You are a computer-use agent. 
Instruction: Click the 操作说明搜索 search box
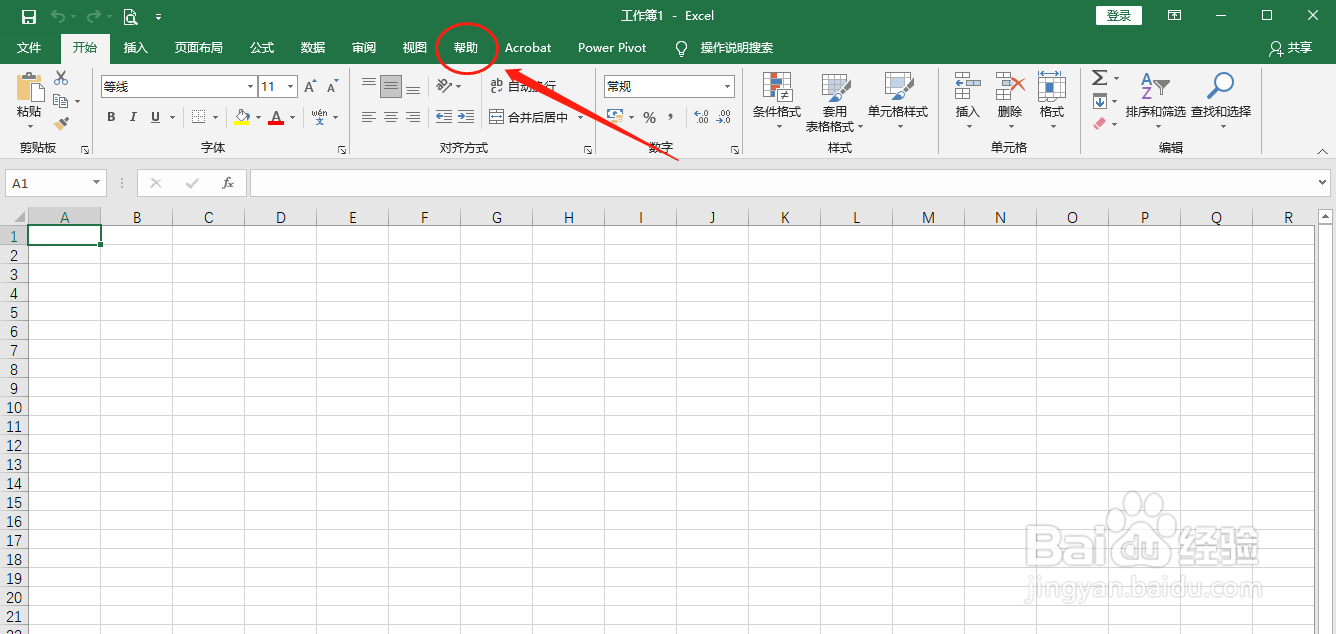click(x=736, y=48)
